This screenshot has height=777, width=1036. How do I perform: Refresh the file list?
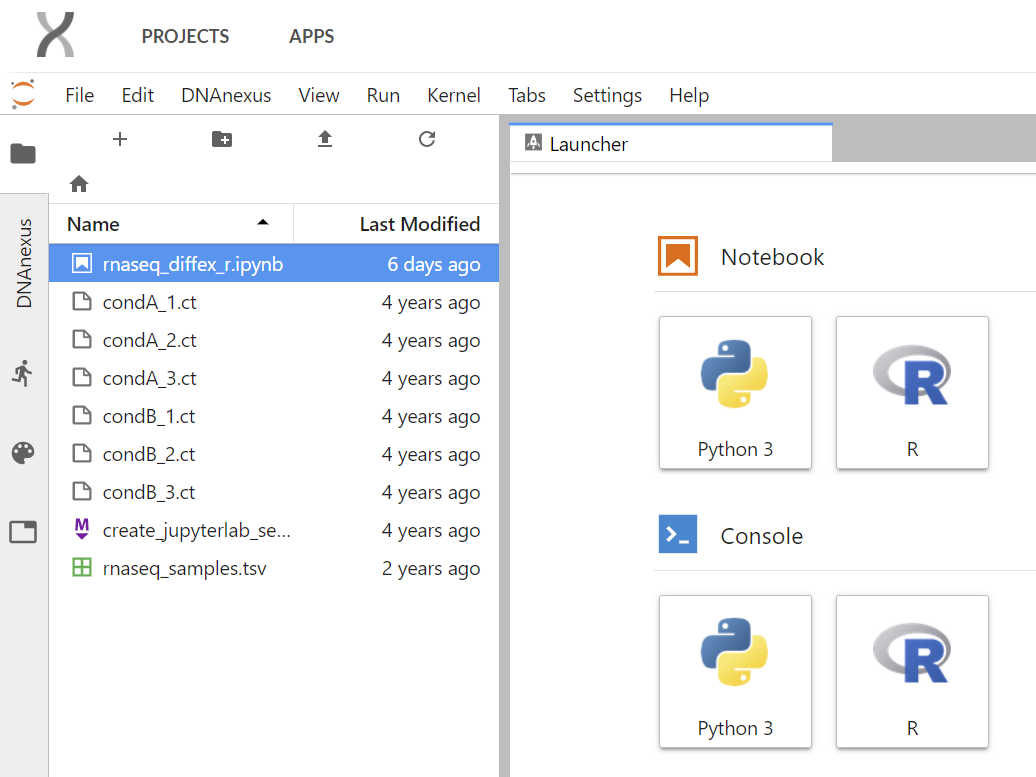tap(427, 140)
